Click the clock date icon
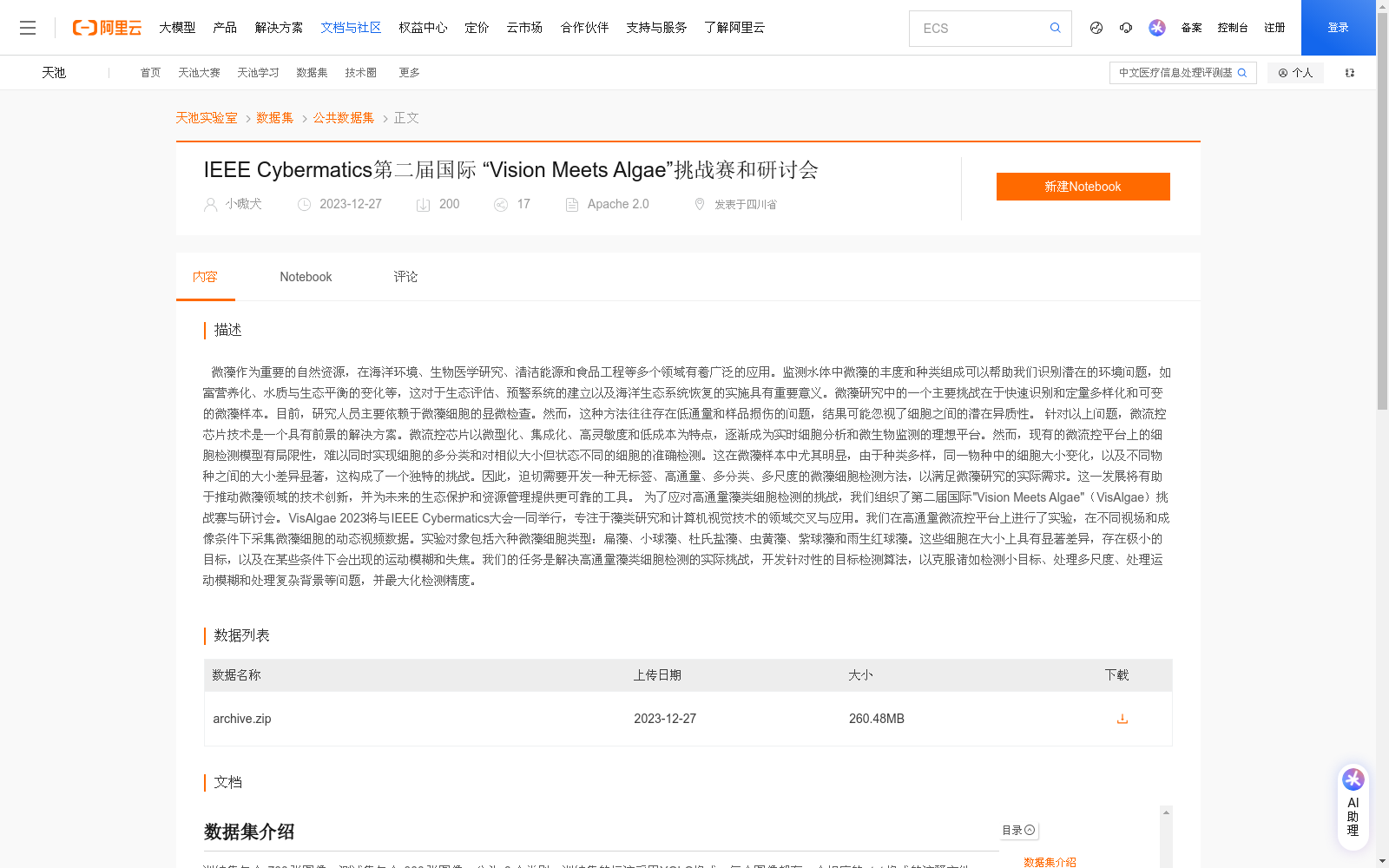Screen dimensions: 1389x868 pos(304,205)
